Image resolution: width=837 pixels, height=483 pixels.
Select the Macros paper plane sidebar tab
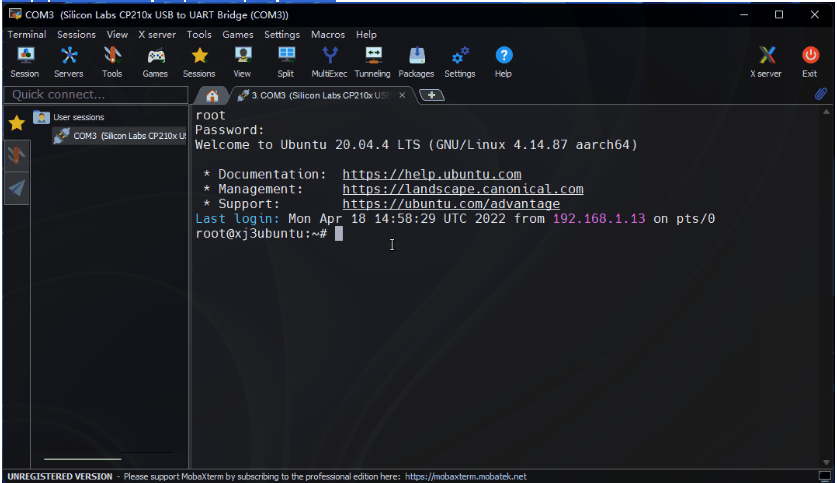[17, 188]
